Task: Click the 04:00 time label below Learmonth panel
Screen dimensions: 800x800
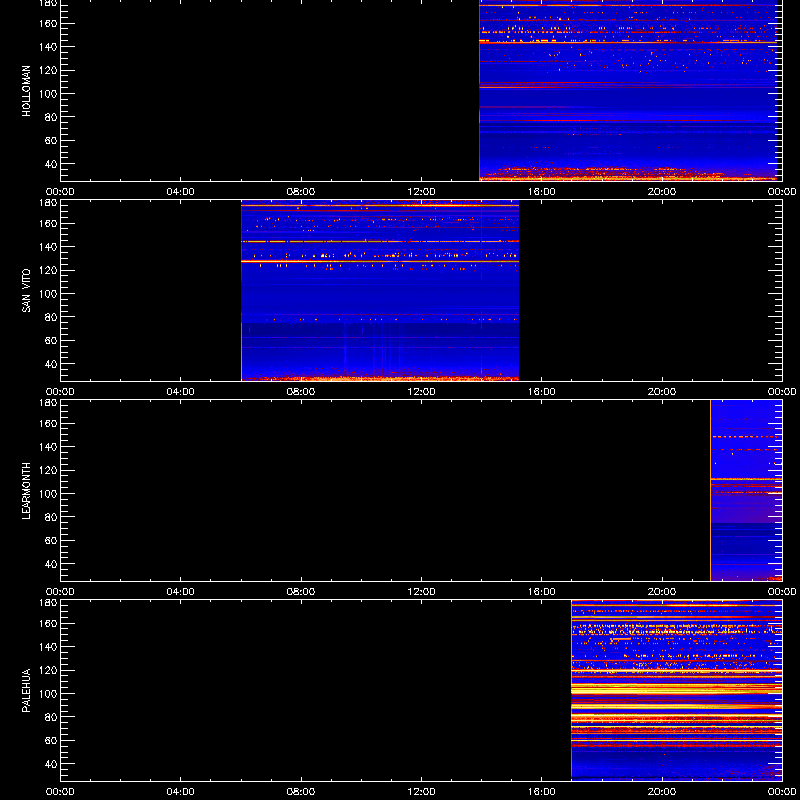Action: (x=181, y=592)
